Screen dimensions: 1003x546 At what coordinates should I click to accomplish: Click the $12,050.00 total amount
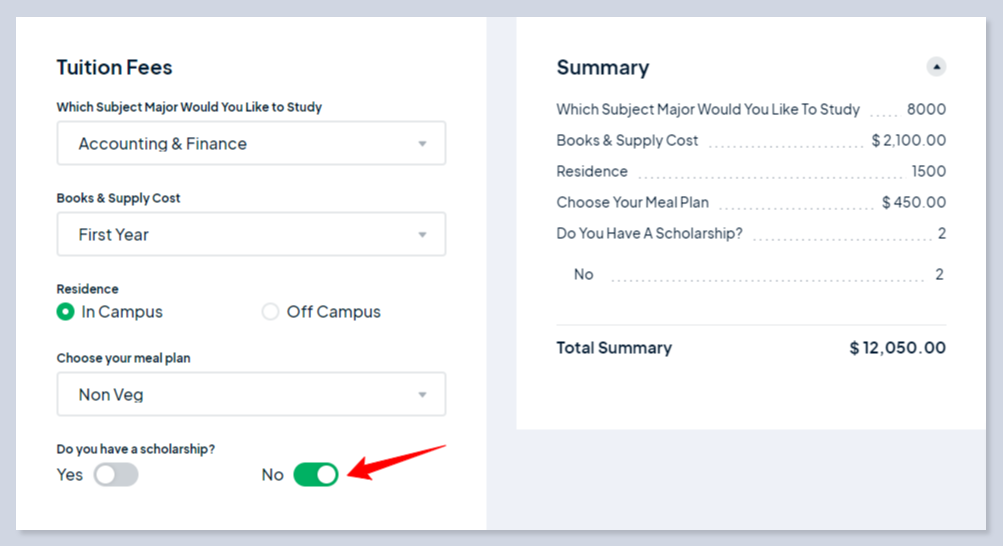pyautogui.click(x=897, y=348)
